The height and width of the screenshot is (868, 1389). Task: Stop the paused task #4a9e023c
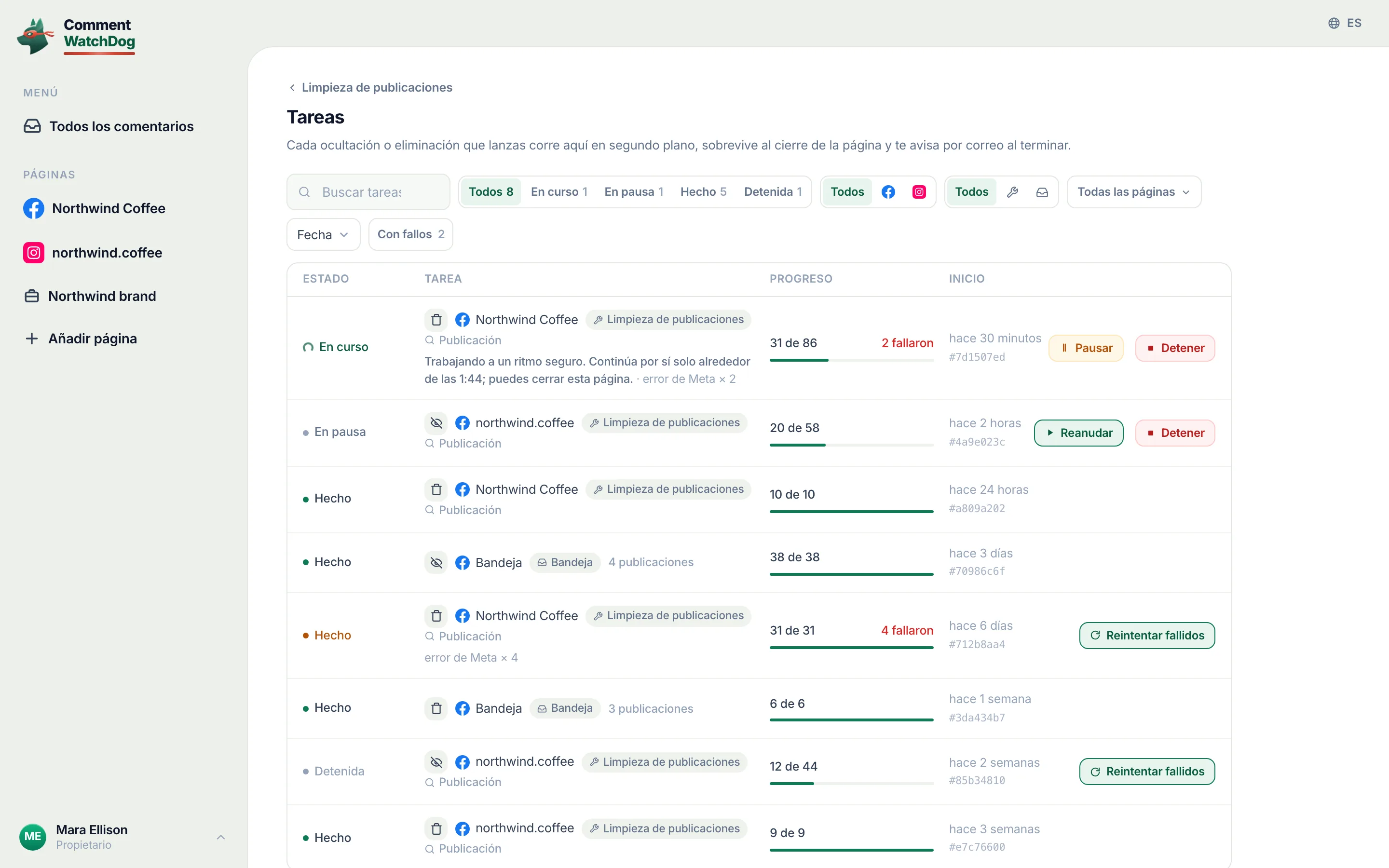tap(1175, 433)
